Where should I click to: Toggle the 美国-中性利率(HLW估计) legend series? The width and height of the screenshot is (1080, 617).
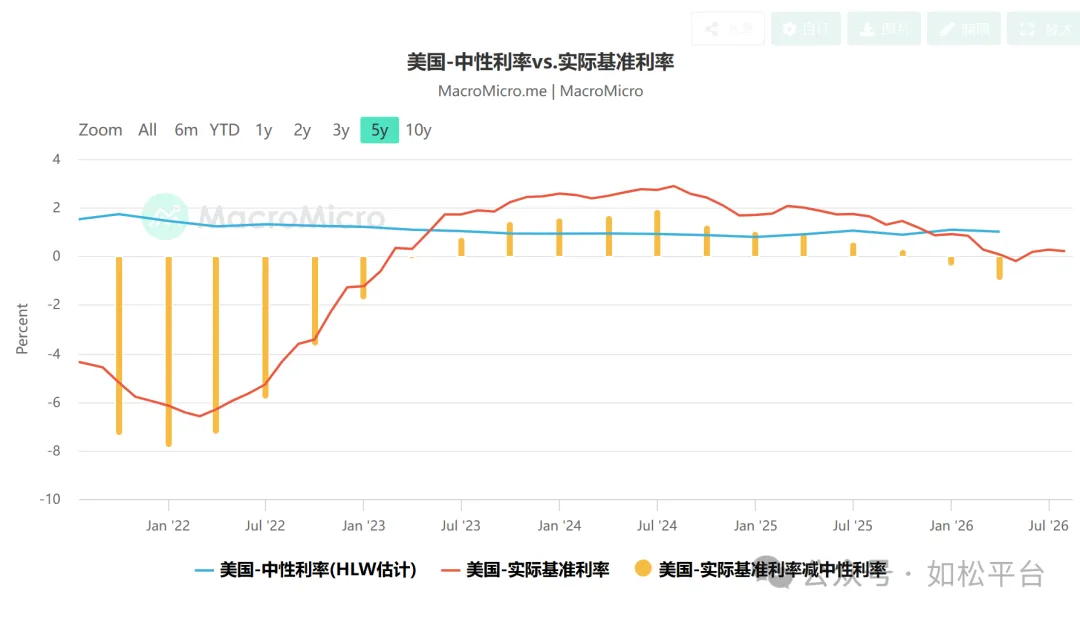pos(305,569)
